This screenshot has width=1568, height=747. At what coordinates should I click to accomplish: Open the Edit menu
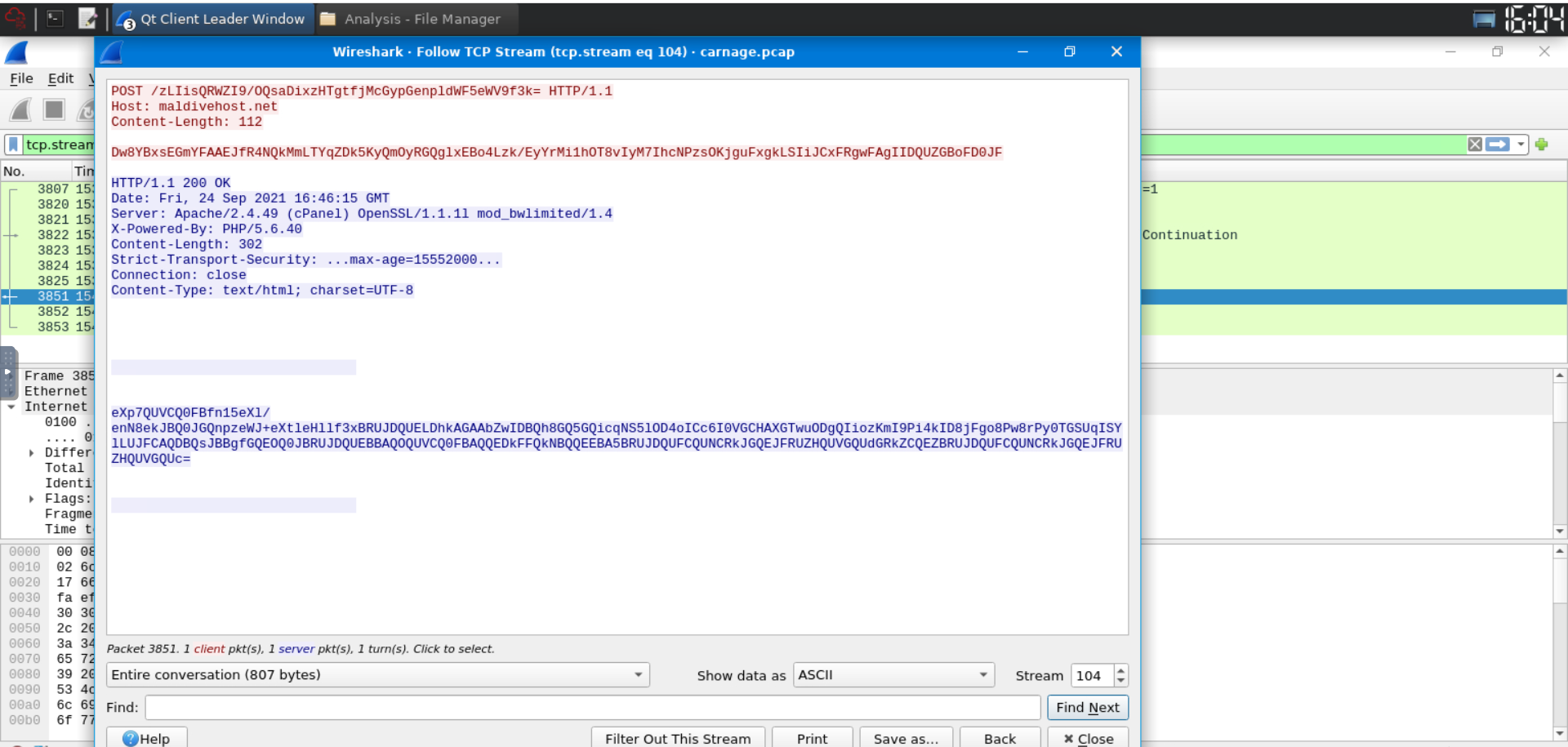pyautogui.click(x=60, y=78)
